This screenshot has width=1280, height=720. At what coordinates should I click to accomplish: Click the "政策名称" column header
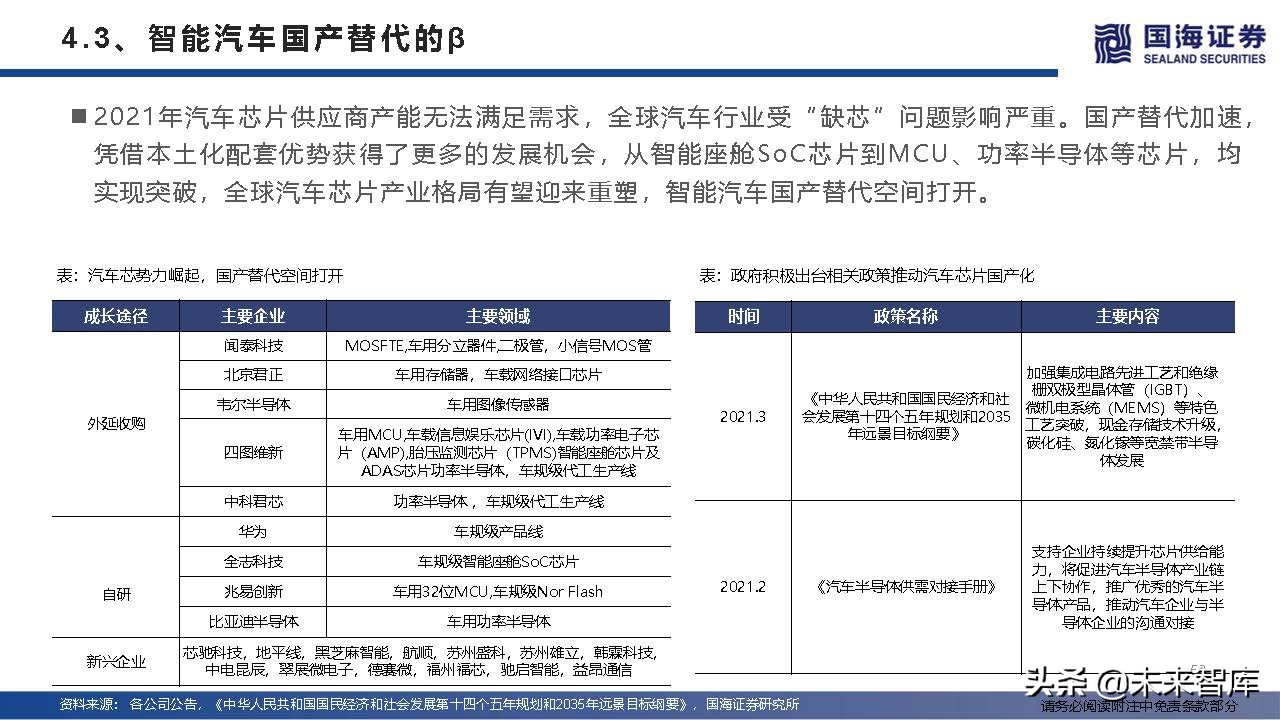906,316
